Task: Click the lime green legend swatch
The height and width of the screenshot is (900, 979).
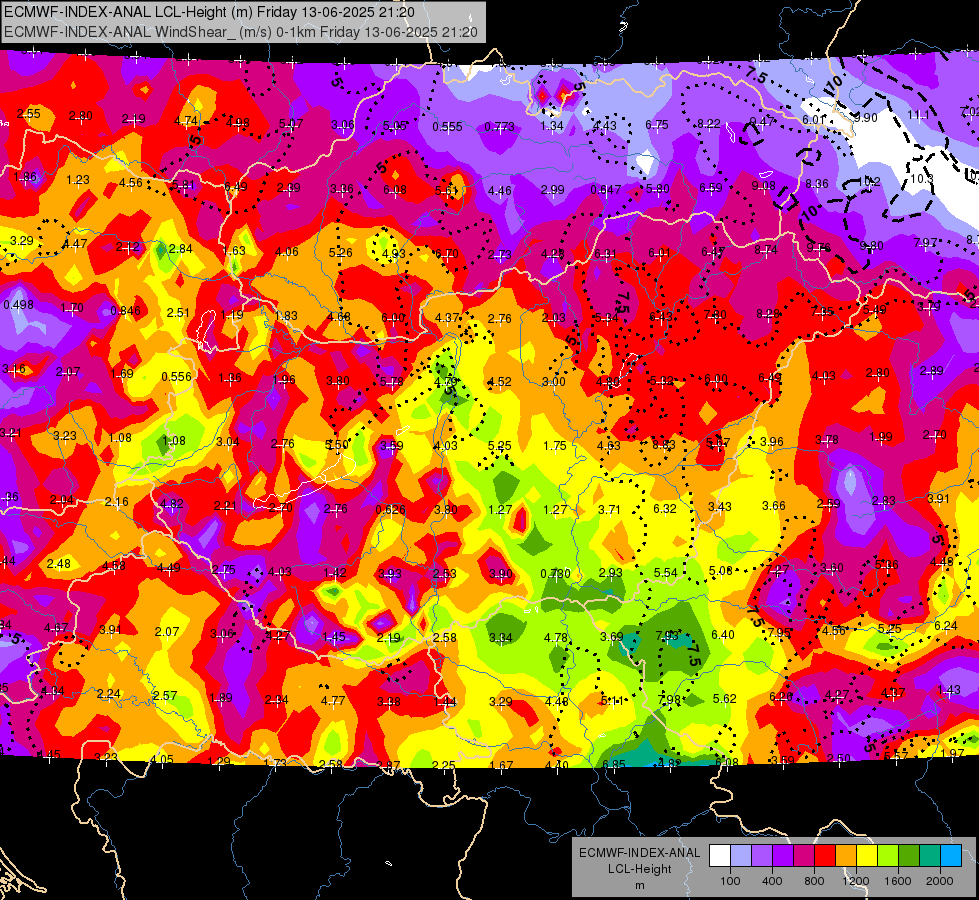Action: pos(888,856)
